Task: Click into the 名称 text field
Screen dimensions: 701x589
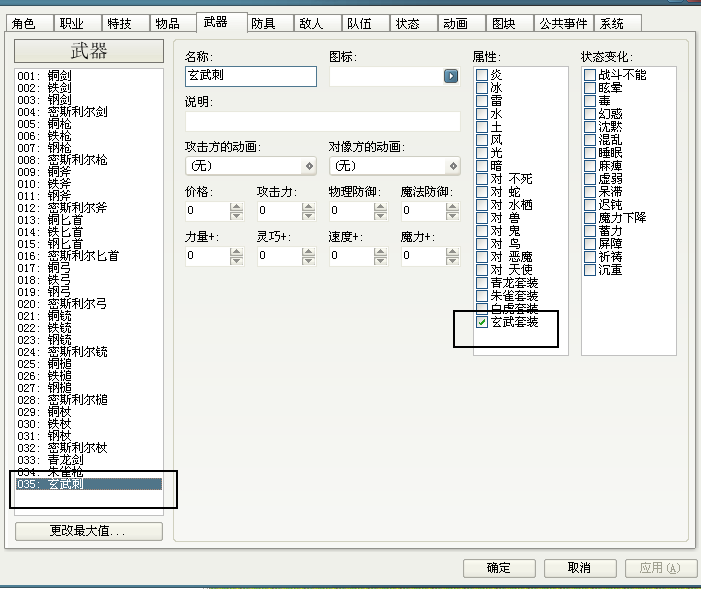Action: (x=251, y=76)
